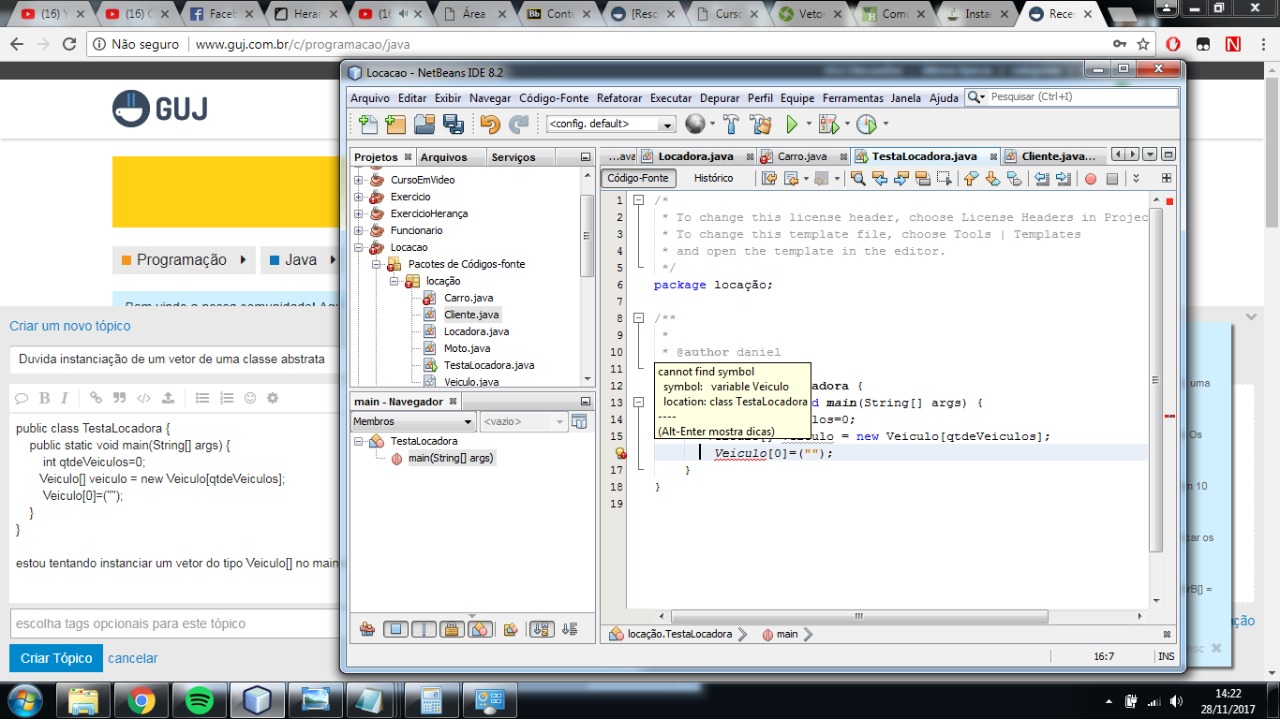Click the Shift Line Left icon
1280x719 pixels.
coord(1041,178)
